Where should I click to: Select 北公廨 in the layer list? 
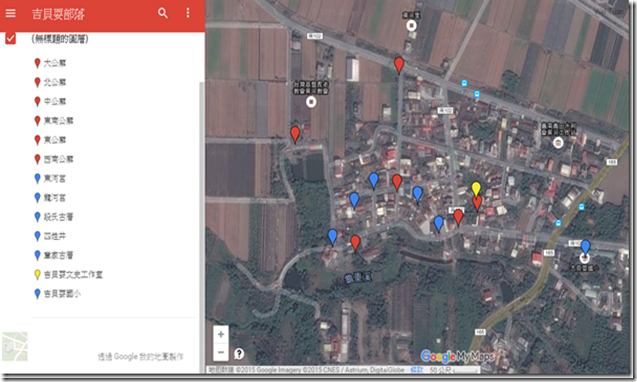pyautogui.click(x=54, y=82)
